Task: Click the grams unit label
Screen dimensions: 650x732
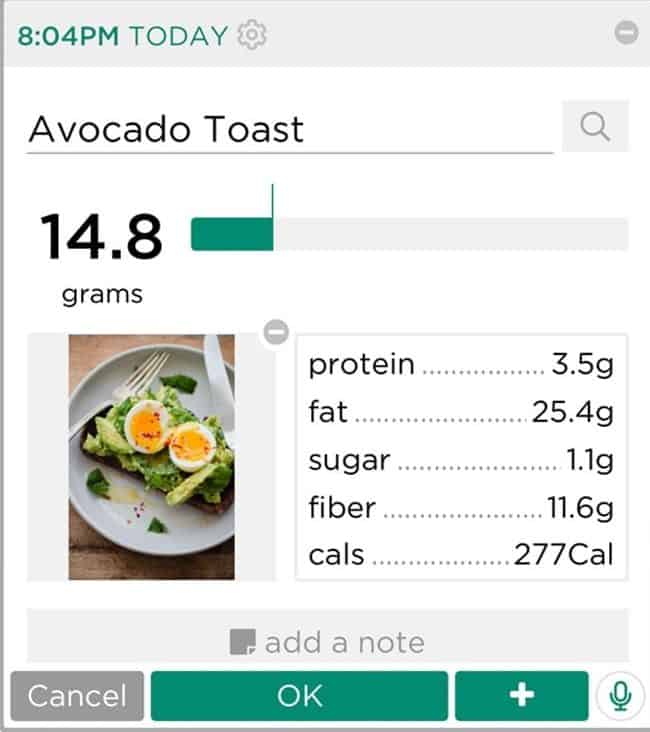Action: point(102,295)
